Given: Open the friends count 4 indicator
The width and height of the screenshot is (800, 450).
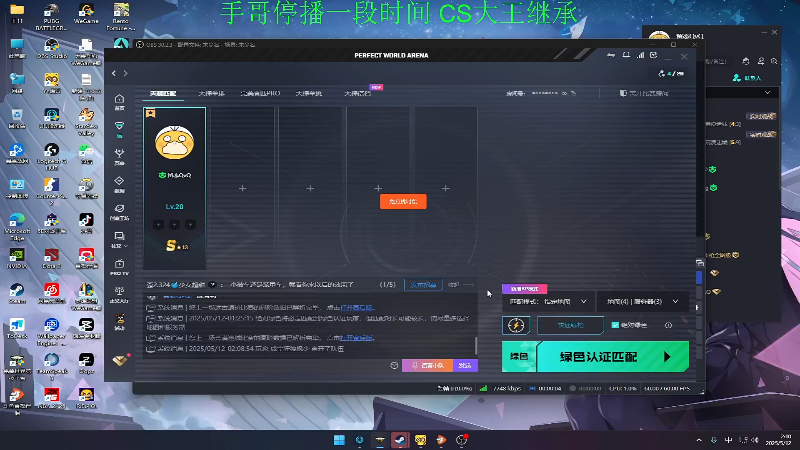Looking at the screenshot, I should [x=671, y=73].
